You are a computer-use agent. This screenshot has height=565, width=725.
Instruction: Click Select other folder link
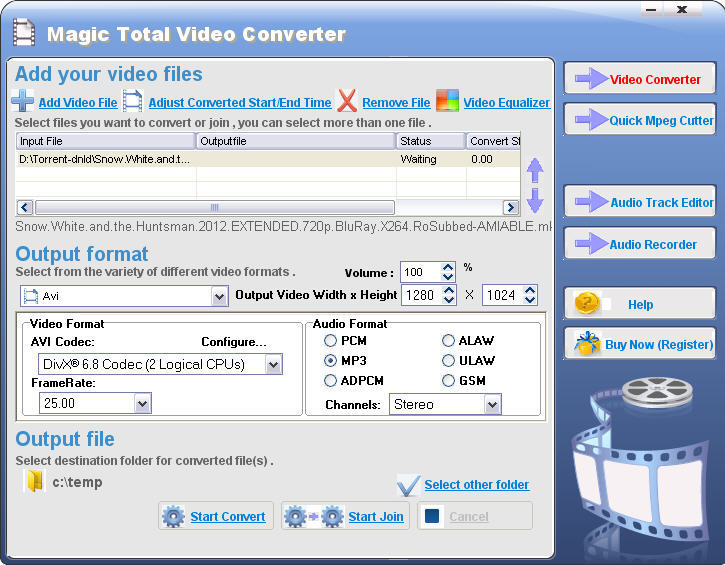pos(477,485)
